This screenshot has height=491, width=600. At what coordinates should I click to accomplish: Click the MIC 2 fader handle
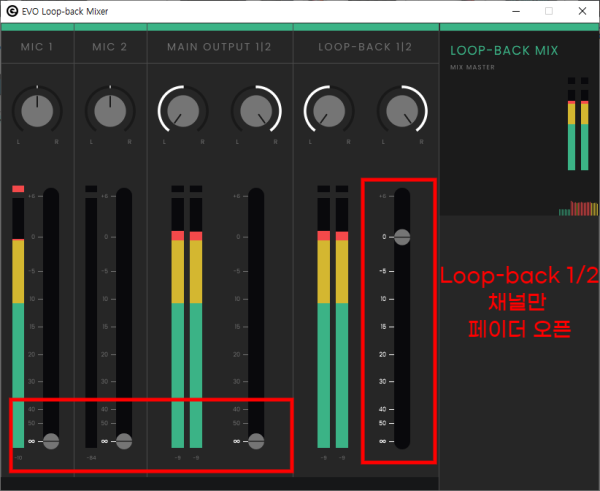(124, 441)
